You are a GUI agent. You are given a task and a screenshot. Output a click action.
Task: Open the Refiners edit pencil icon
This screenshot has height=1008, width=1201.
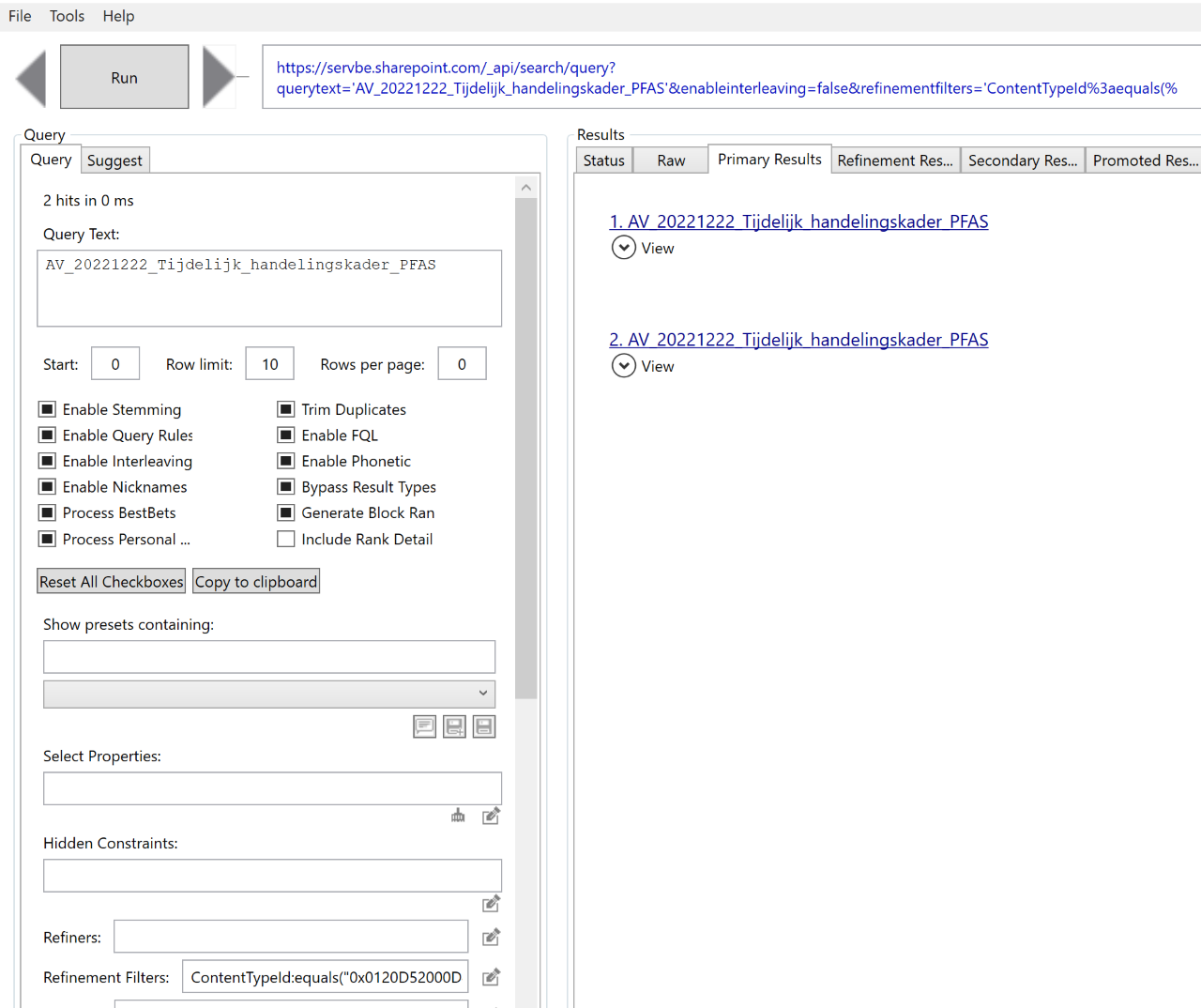point(491,937)
